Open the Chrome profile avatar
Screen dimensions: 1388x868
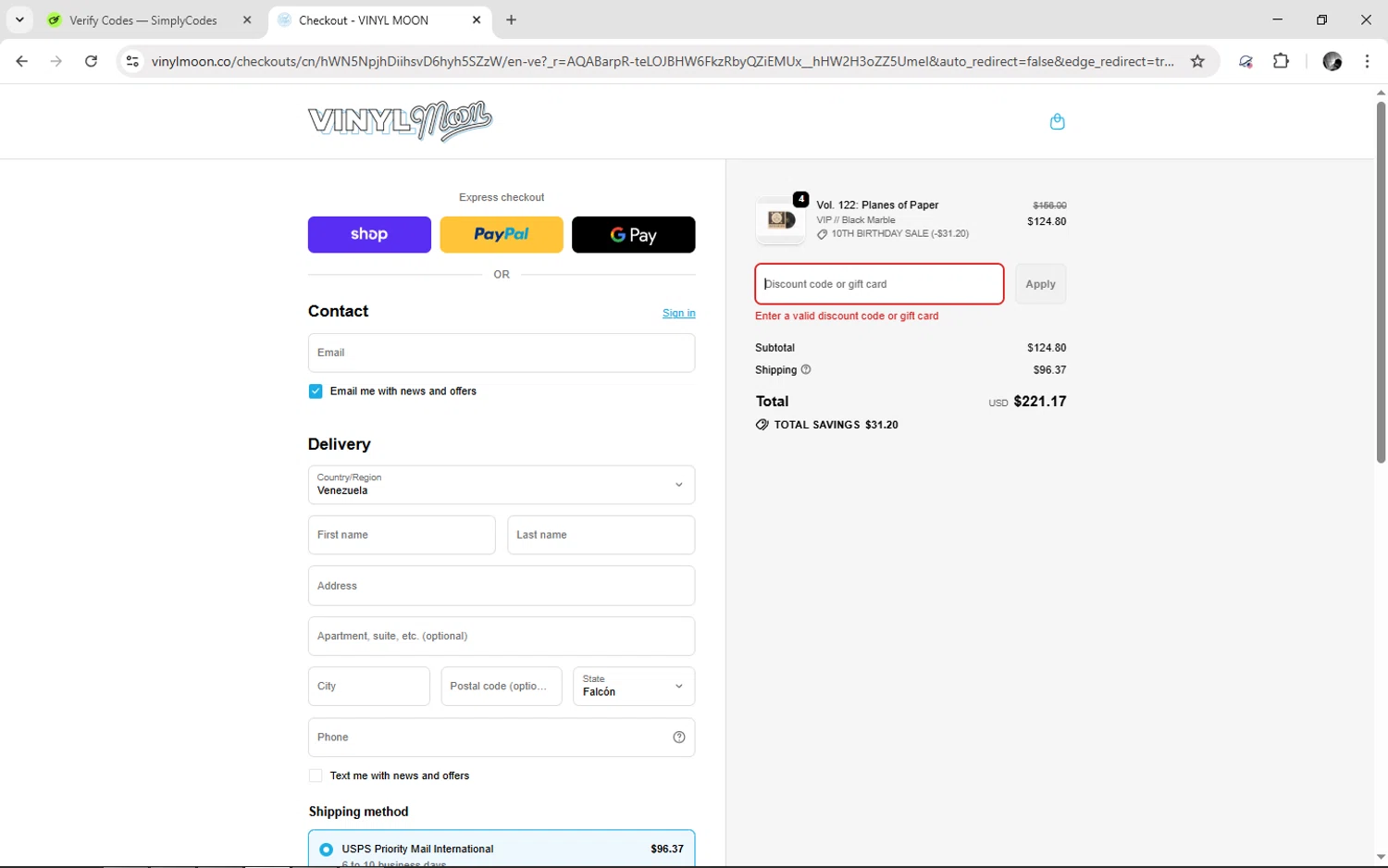pyautogui.click(x=1332, y=61)
